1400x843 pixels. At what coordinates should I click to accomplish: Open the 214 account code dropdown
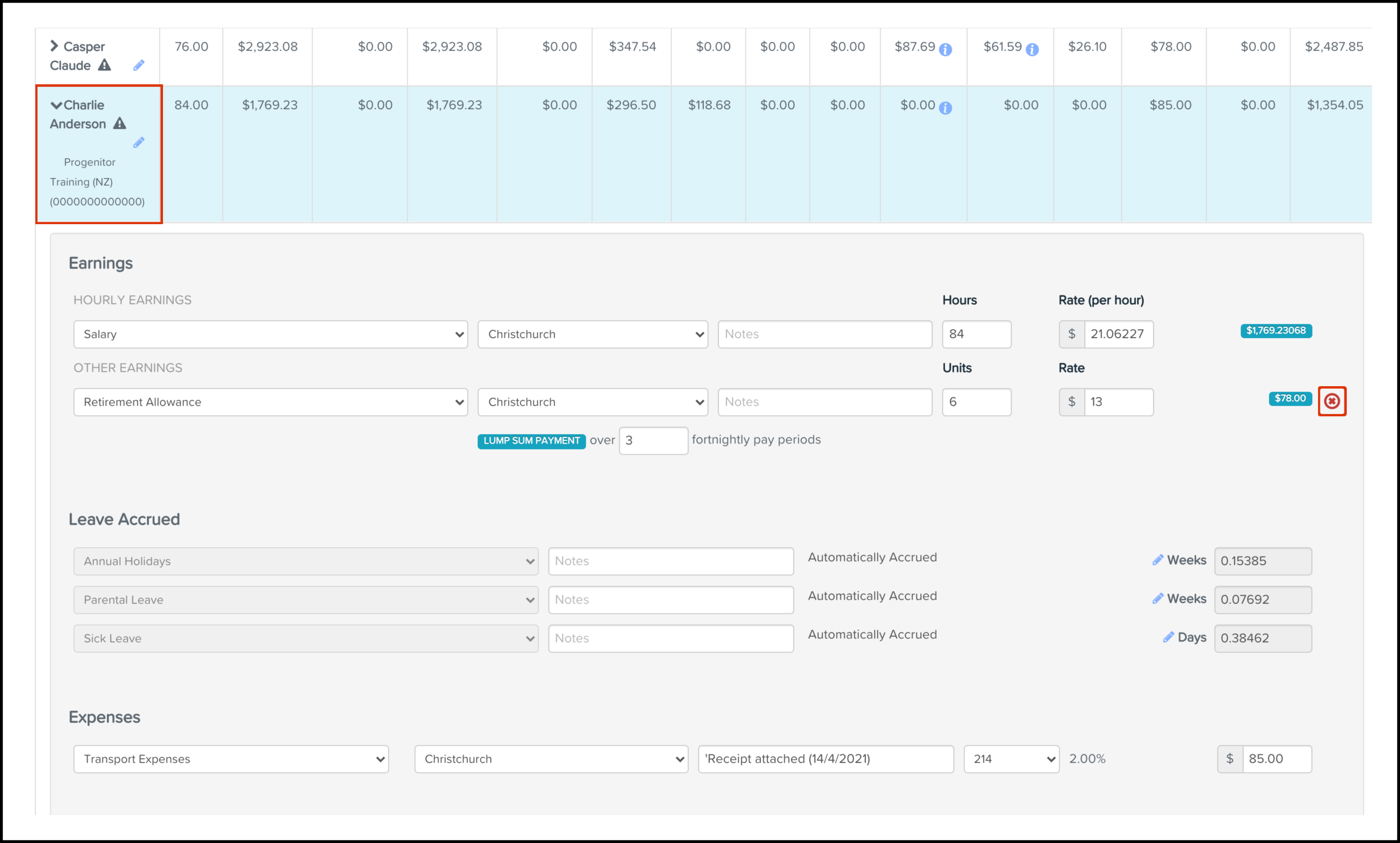[x=1011, y=759]
